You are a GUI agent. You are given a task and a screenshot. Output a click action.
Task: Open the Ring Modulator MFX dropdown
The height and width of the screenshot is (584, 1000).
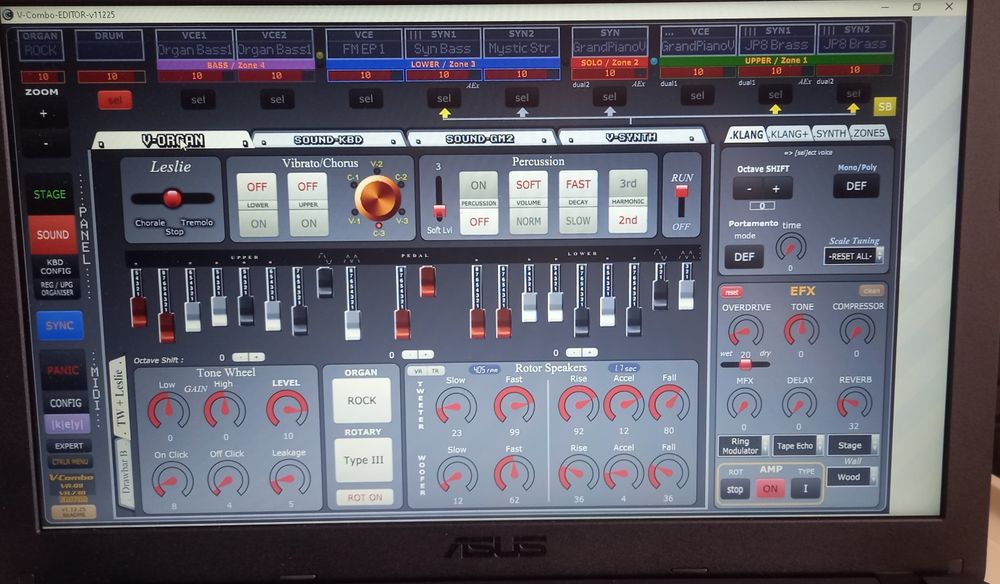[744, 446]
